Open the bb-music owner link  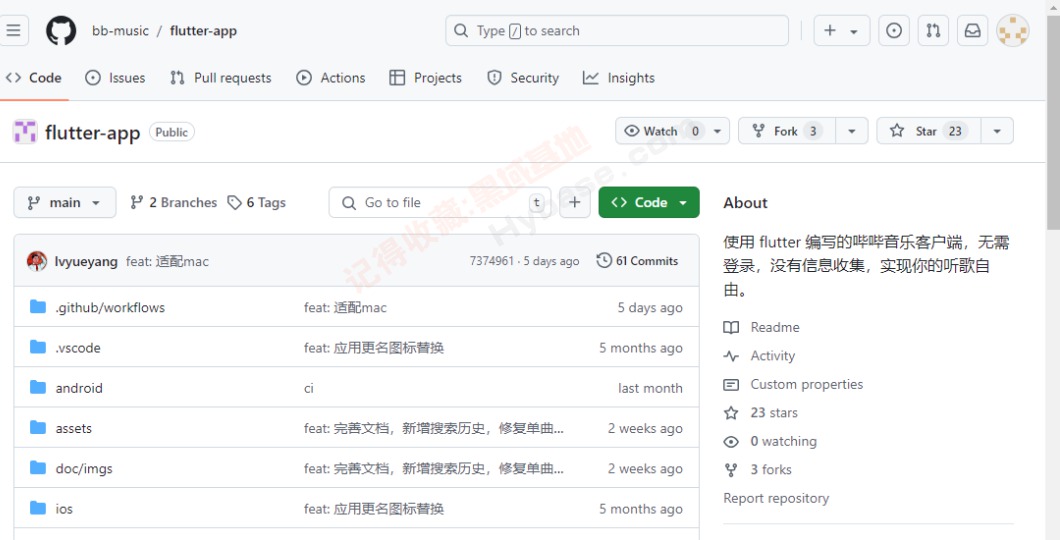tap(120, 30)
